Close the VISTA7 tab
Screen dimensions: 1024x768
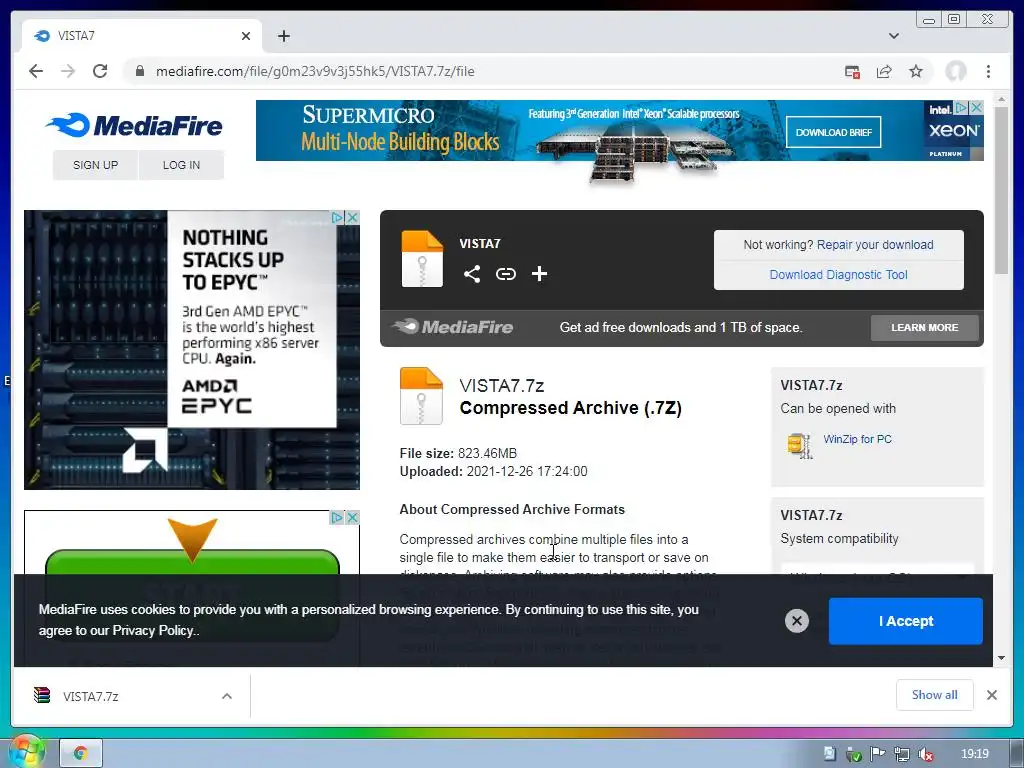tap(246, 36)
